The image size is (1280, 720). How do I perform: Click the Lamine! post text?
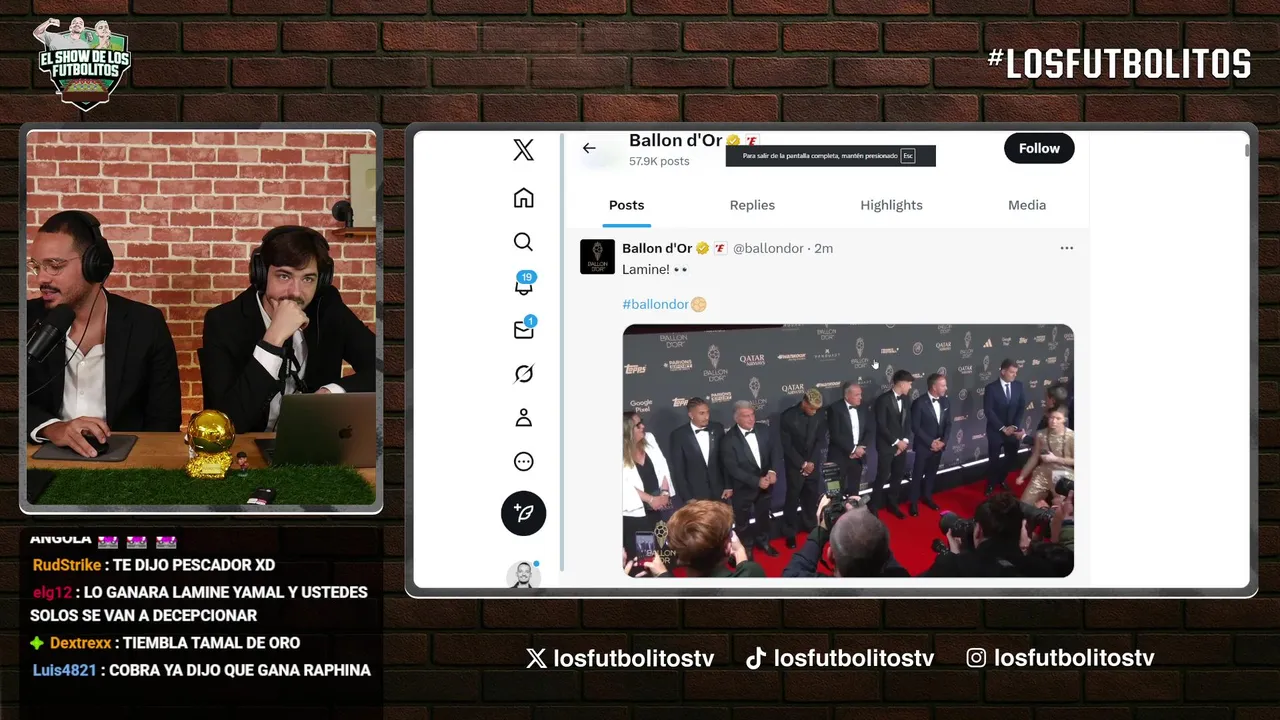pyautogui.click(x=655, y=270)
